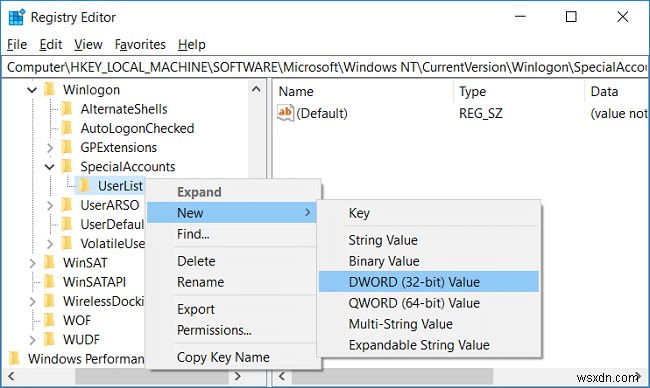Click the WinSATAPI folder icon
Image resolution: width=650 pixels, height=388 pixels.
point(49,282)
